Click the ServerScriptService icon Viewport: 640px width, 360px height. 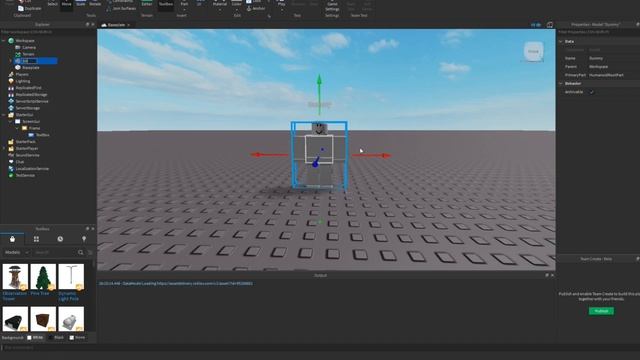click(x=11, y=101)
